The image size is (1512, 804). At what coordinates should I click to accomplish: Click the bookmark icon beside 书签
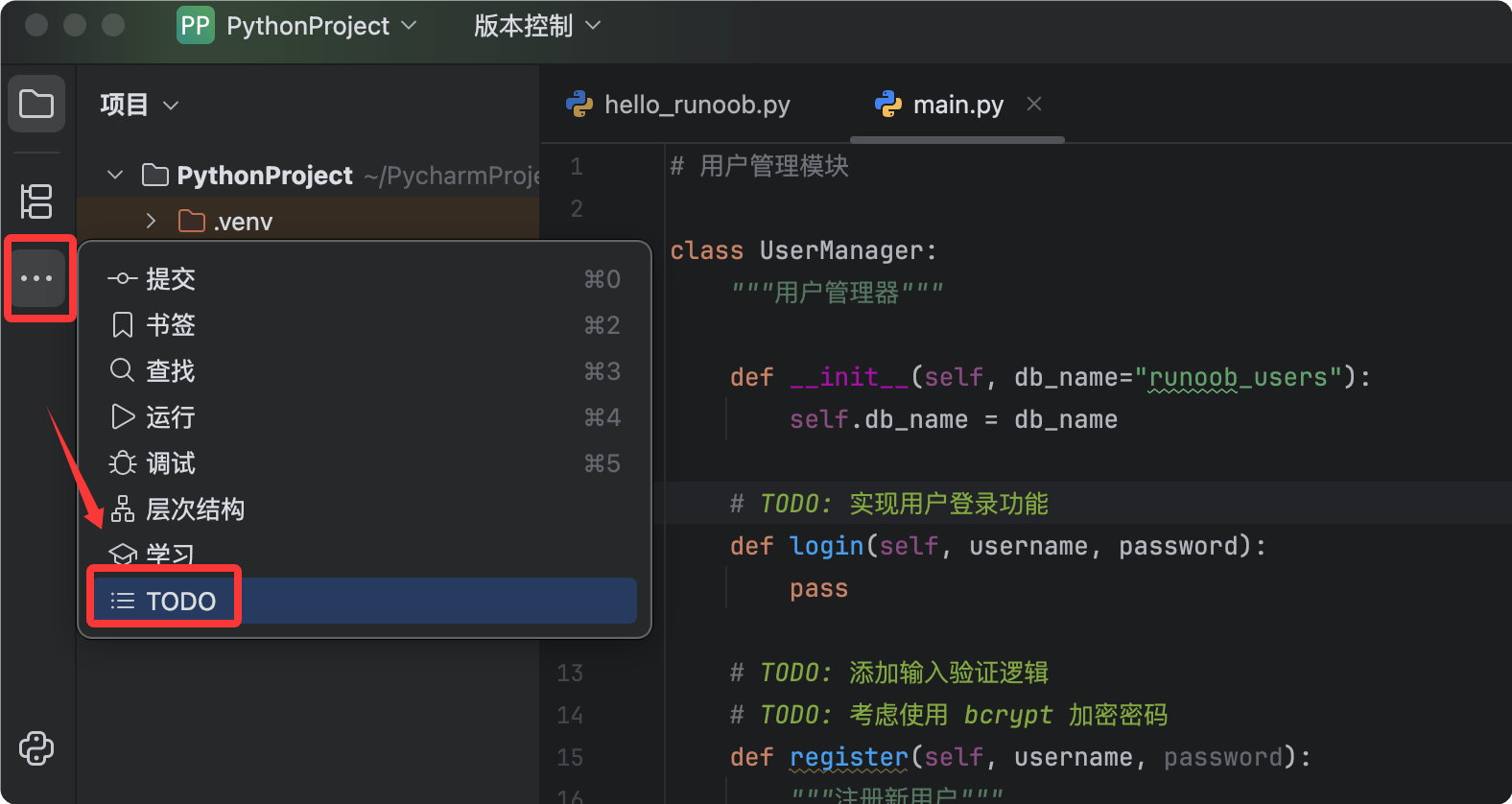(122, 325)
